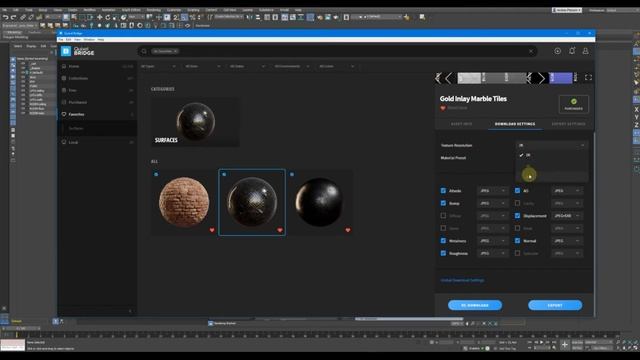Open Edit menu in Quixel Bridge window

point(69,40)
